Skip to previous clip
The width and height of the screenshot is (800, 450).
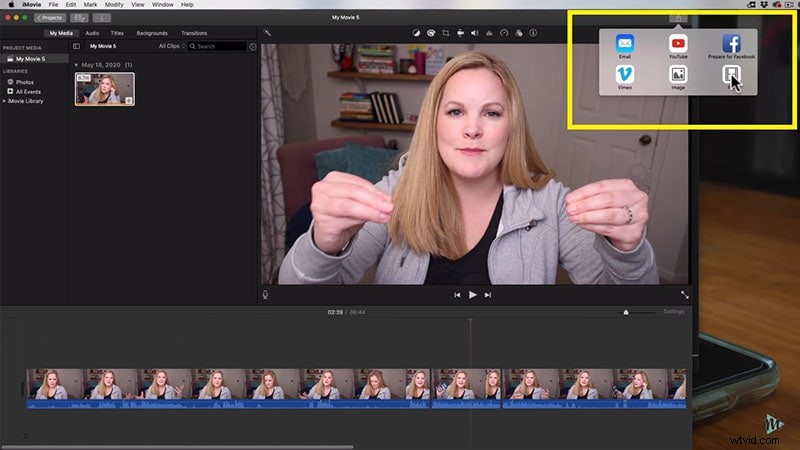click(457, 295)
